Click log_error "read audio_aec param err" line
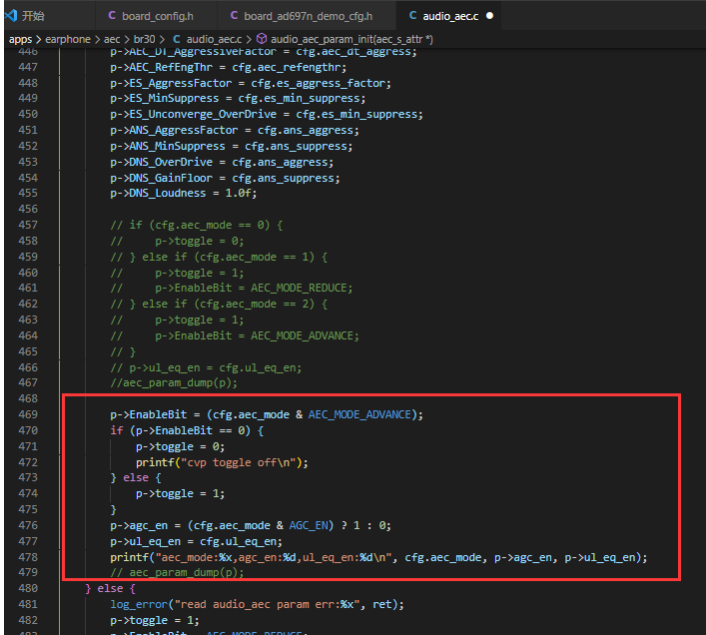This screenshot has width=706, height=635. pyautogui.click(x=257, y=604)
